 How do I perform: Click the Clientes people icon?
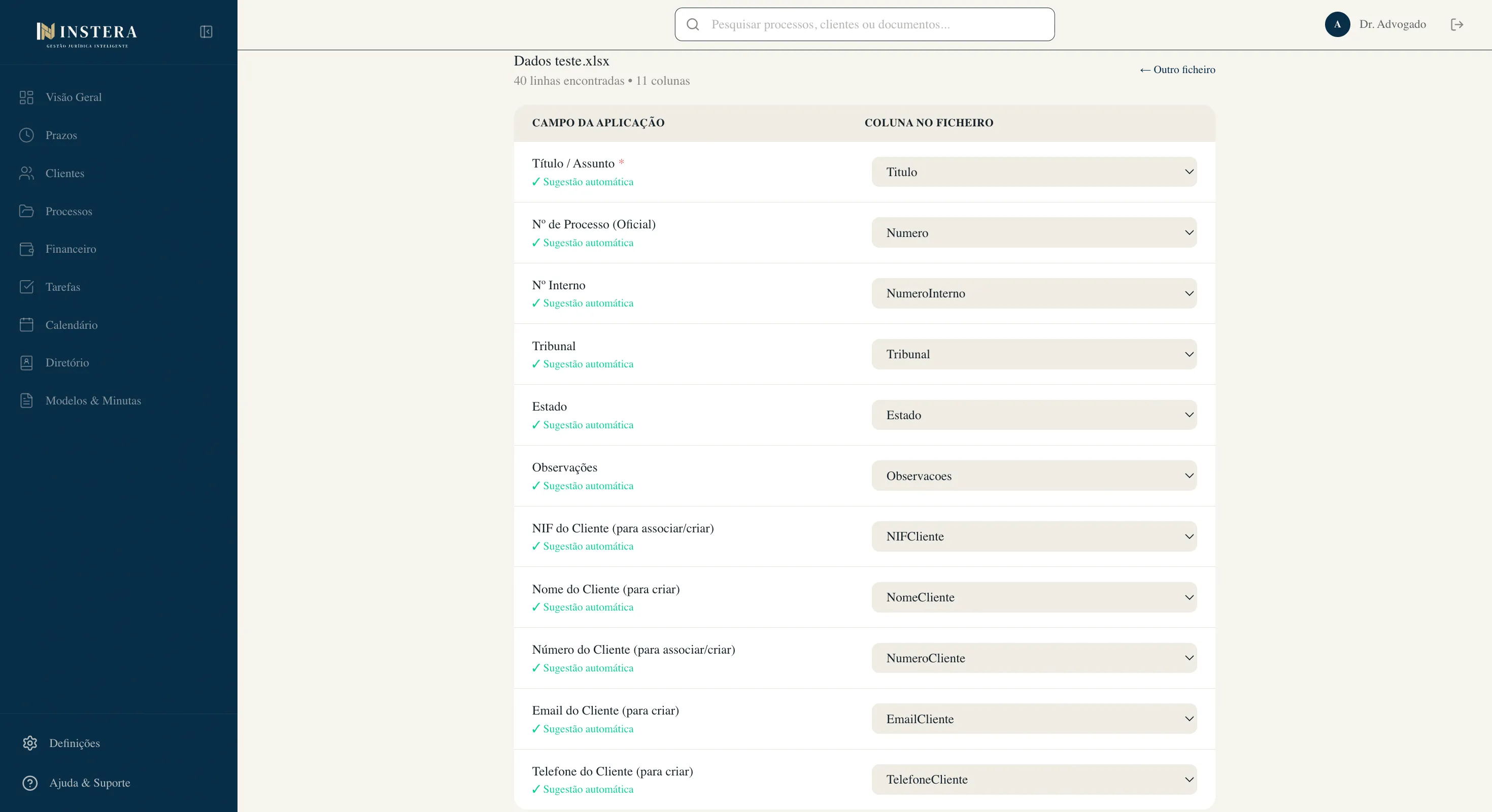pos(26,173)
